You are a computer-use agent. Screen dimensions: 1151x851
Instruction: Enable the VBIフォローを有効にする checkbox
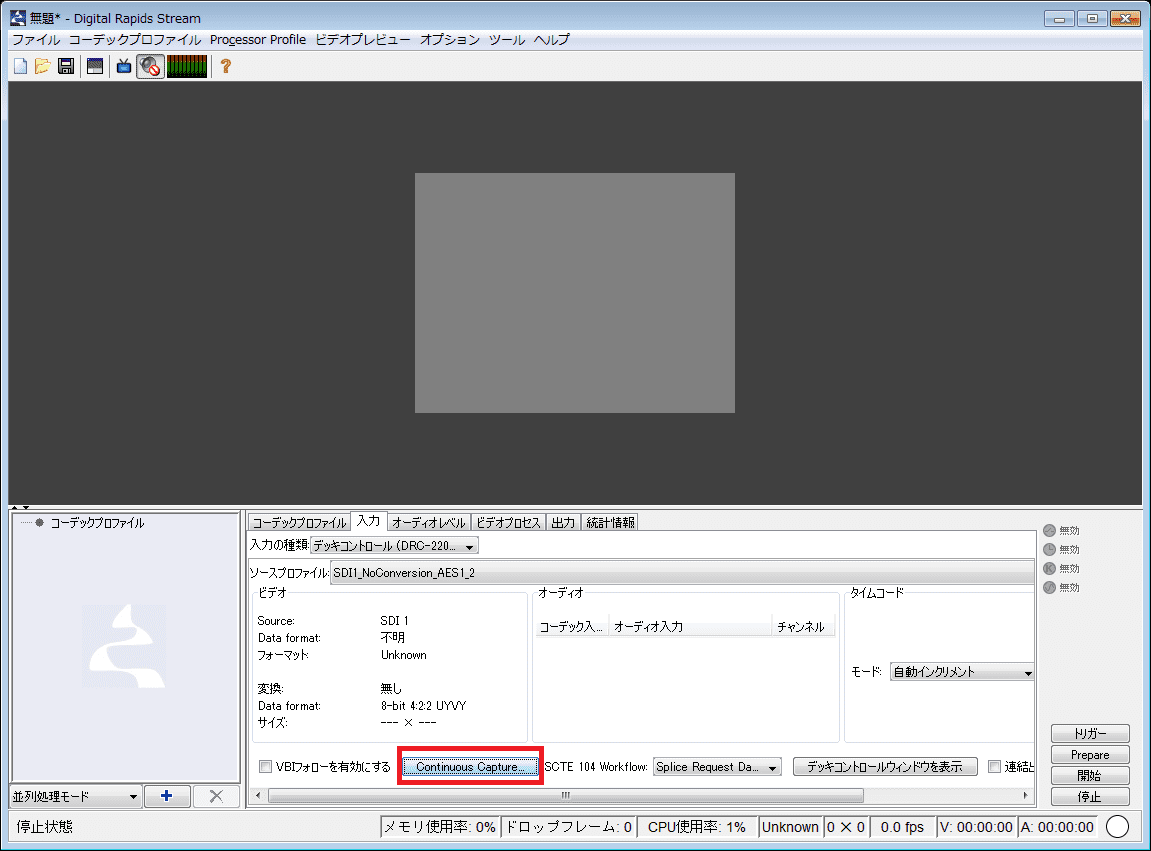coord(266,767)
